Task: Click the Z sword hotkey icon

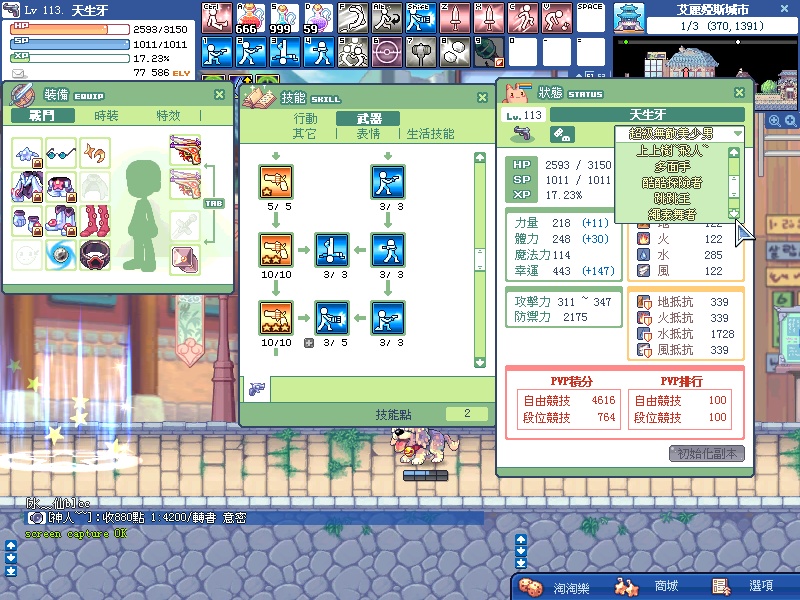Action: 455,18
